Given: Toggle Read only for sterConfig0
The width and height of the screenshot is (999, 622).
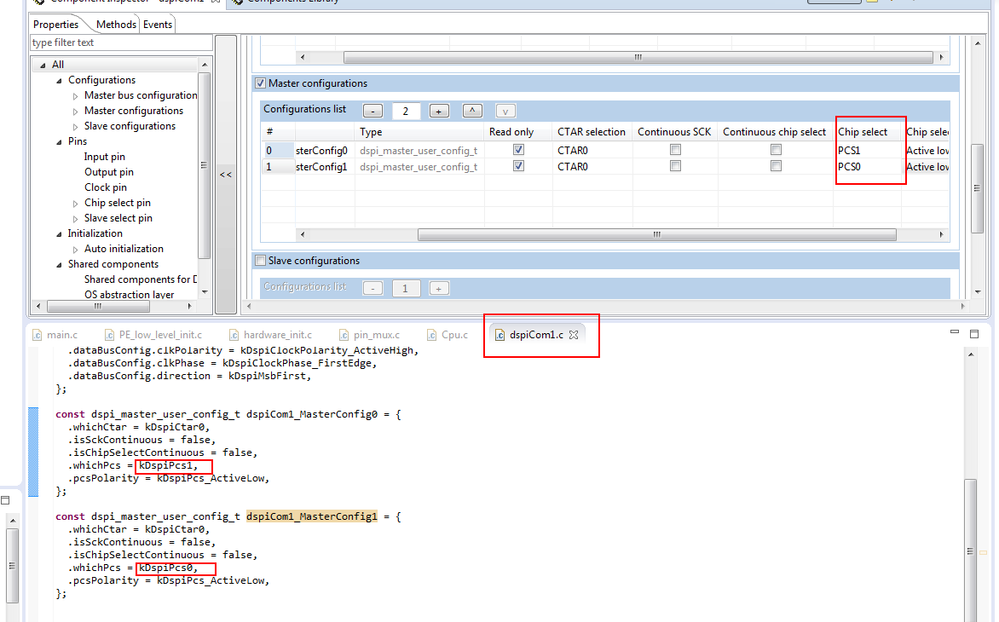Looking at the screenshot, I should click(519, 150).
